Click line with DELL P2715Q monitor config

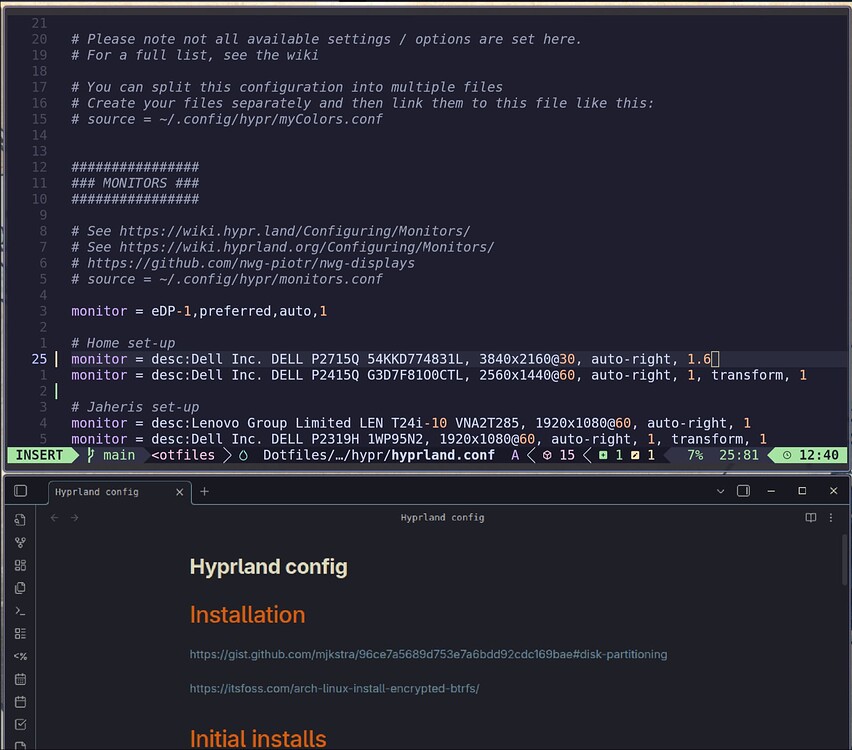(395, 359)
